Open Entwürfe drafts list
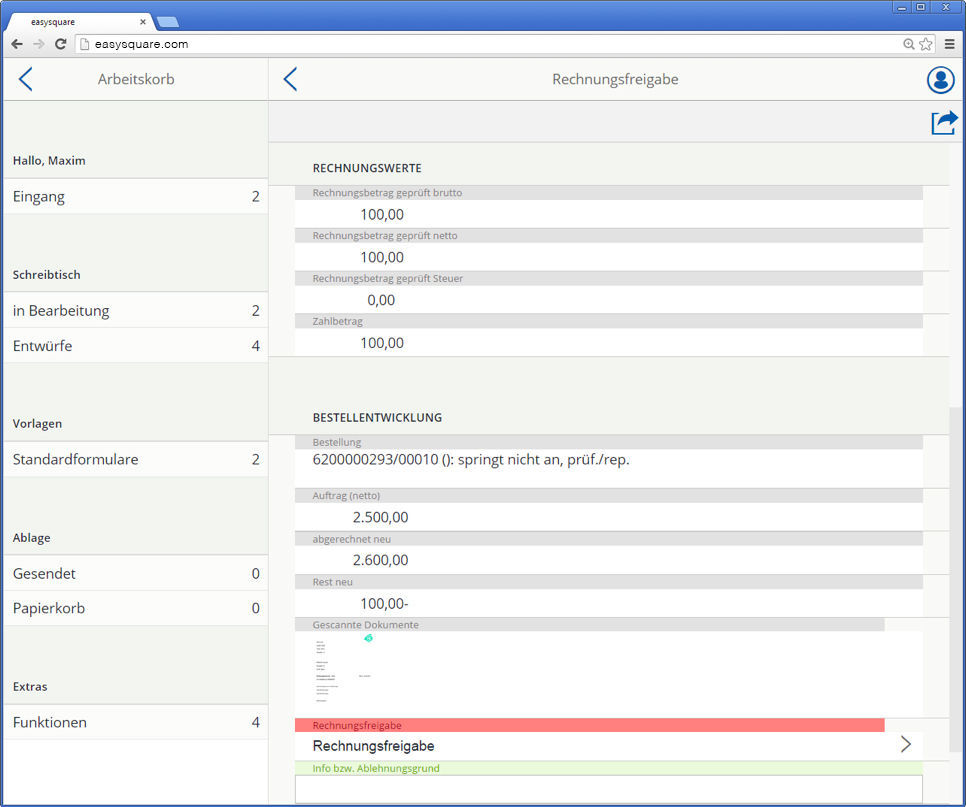 (x=135, y=346)
